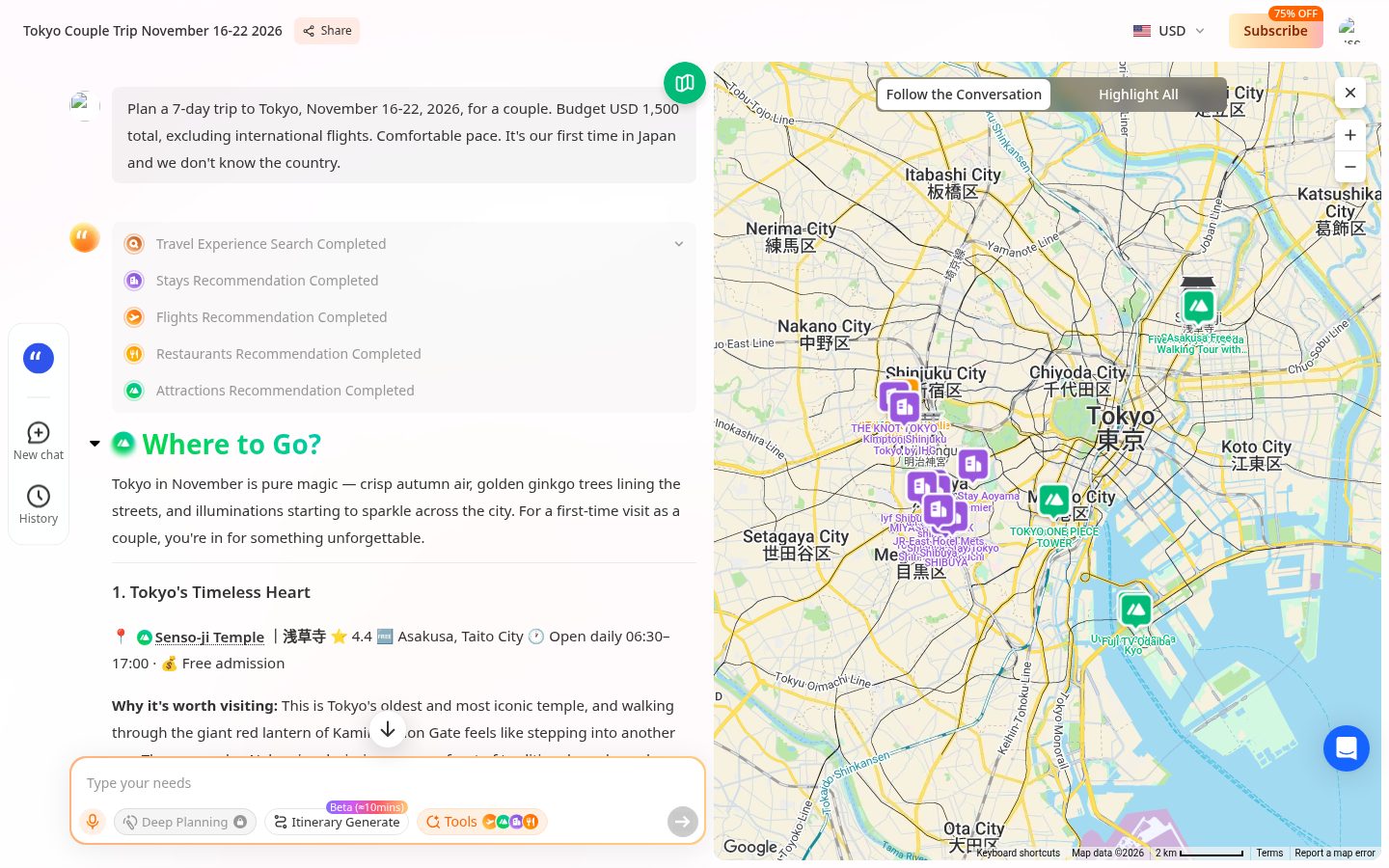Click the blue quote icon in sidebar
The width and height of the screenshot is (1389, 868).
coord(39,358)
